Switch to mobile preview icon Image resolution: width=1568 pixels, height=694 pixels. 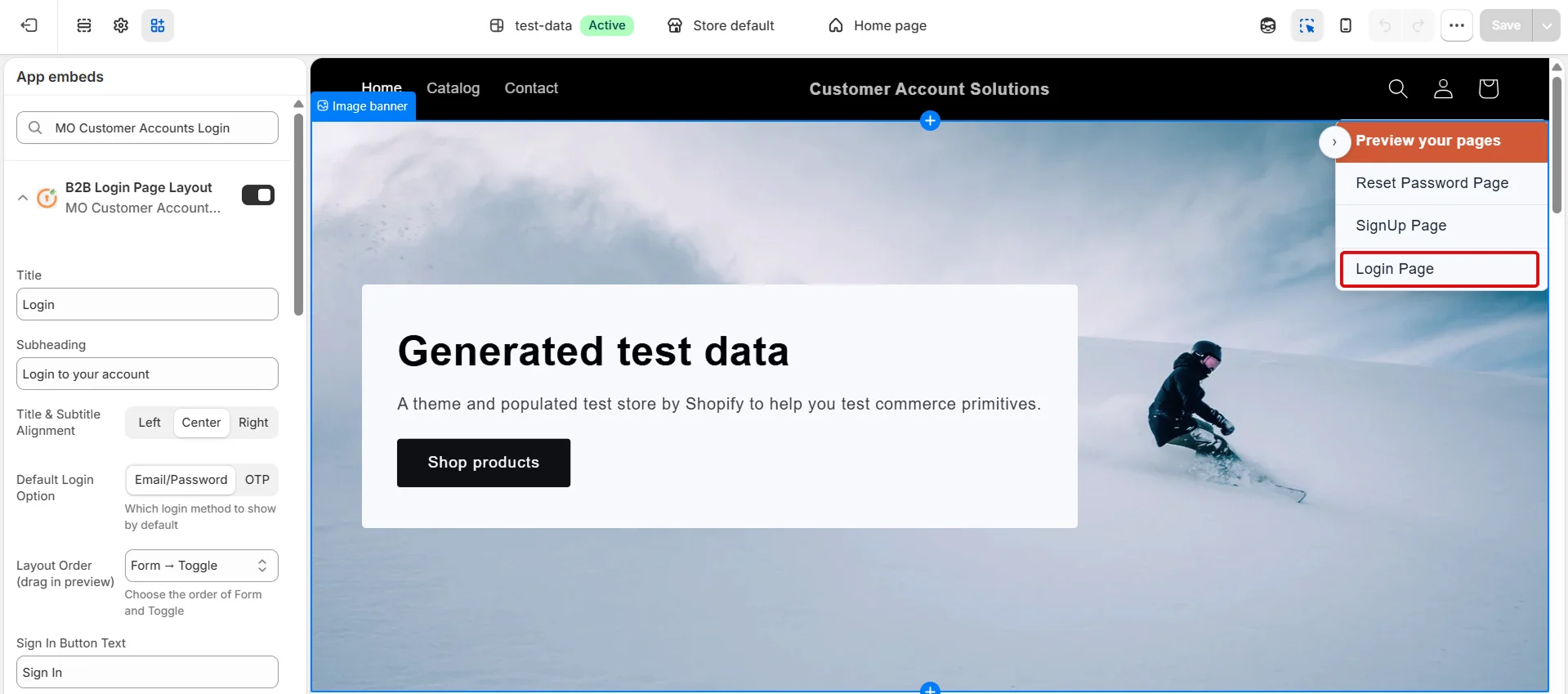coord(1346,25)
